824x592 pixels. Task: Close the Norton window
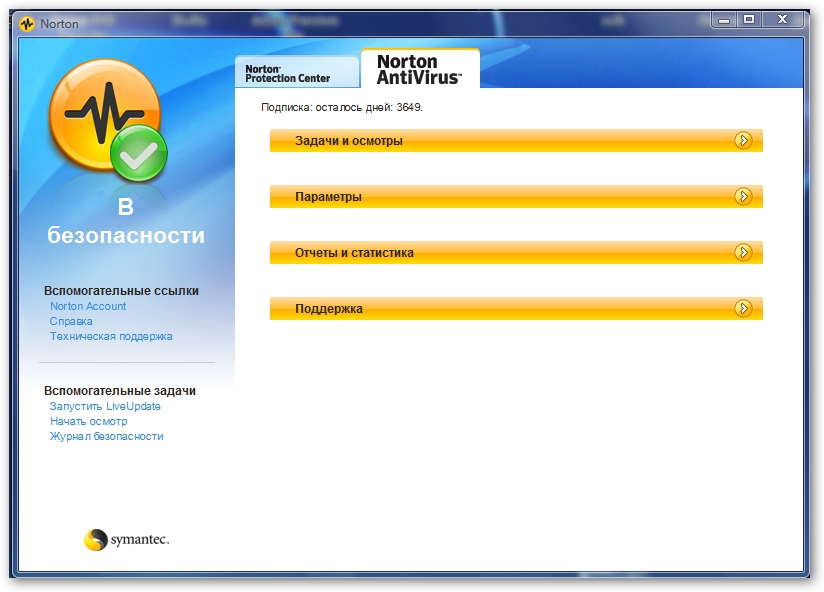[x=782, y=19]
